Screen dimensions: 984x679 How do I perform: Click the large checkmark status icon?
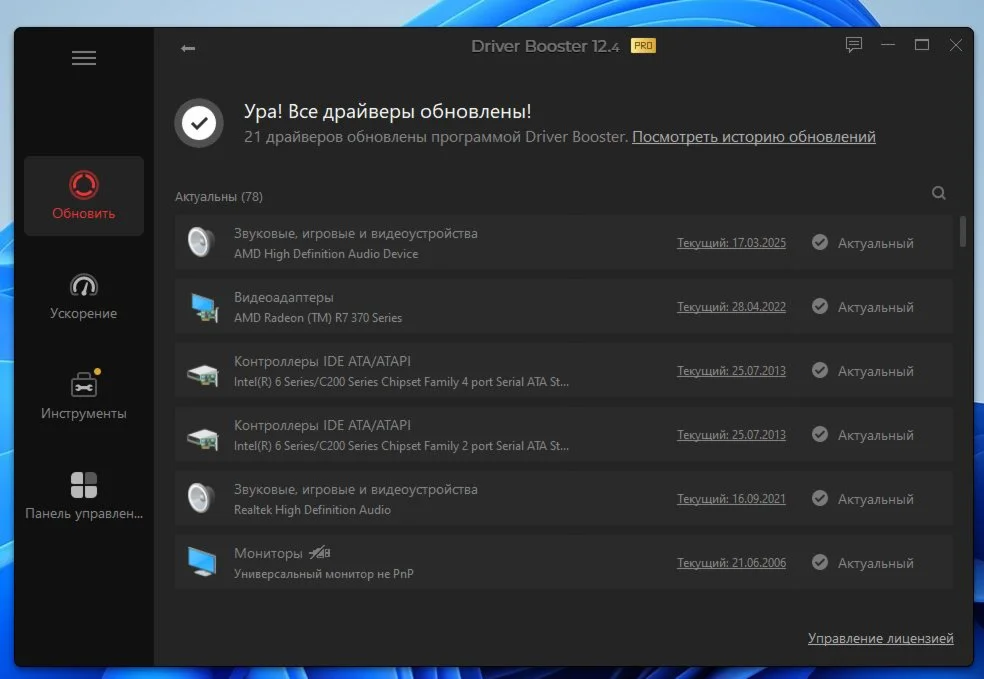[199, 123]
